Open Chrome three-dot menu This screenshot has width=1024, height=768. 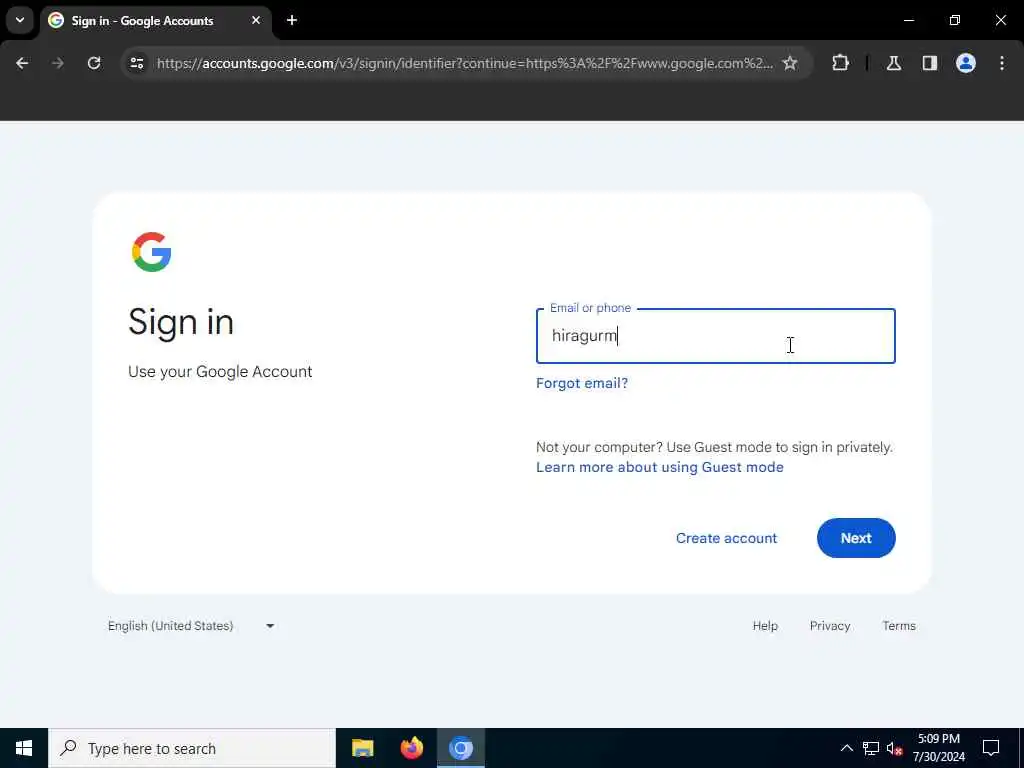tap(1002, 63)
